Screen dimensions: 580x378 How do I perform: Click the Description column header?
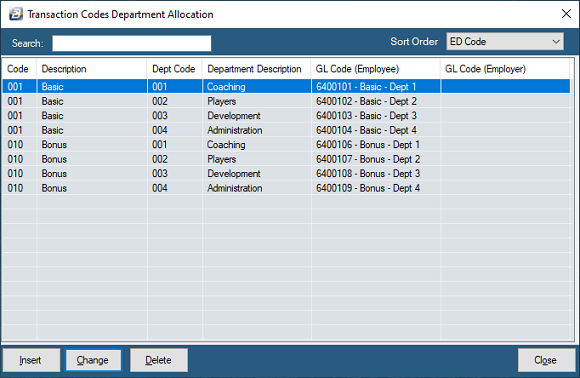tap(92, 69)
